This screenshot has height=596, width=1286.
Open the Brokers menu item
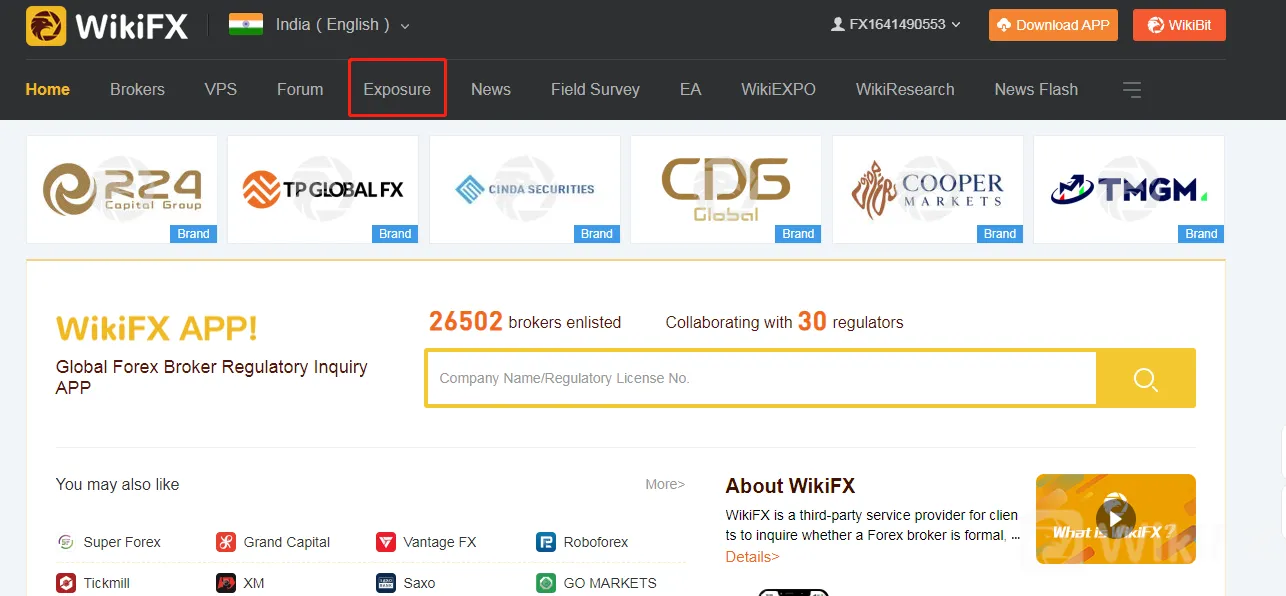pyautogui.click(x=137, y=89)
